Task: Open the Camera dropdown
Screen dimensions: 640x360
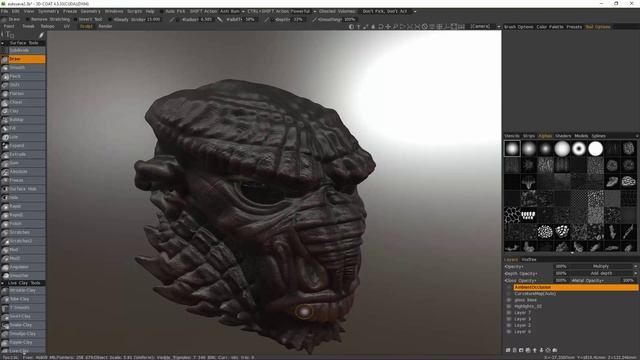Action: (x=485, y=26)
